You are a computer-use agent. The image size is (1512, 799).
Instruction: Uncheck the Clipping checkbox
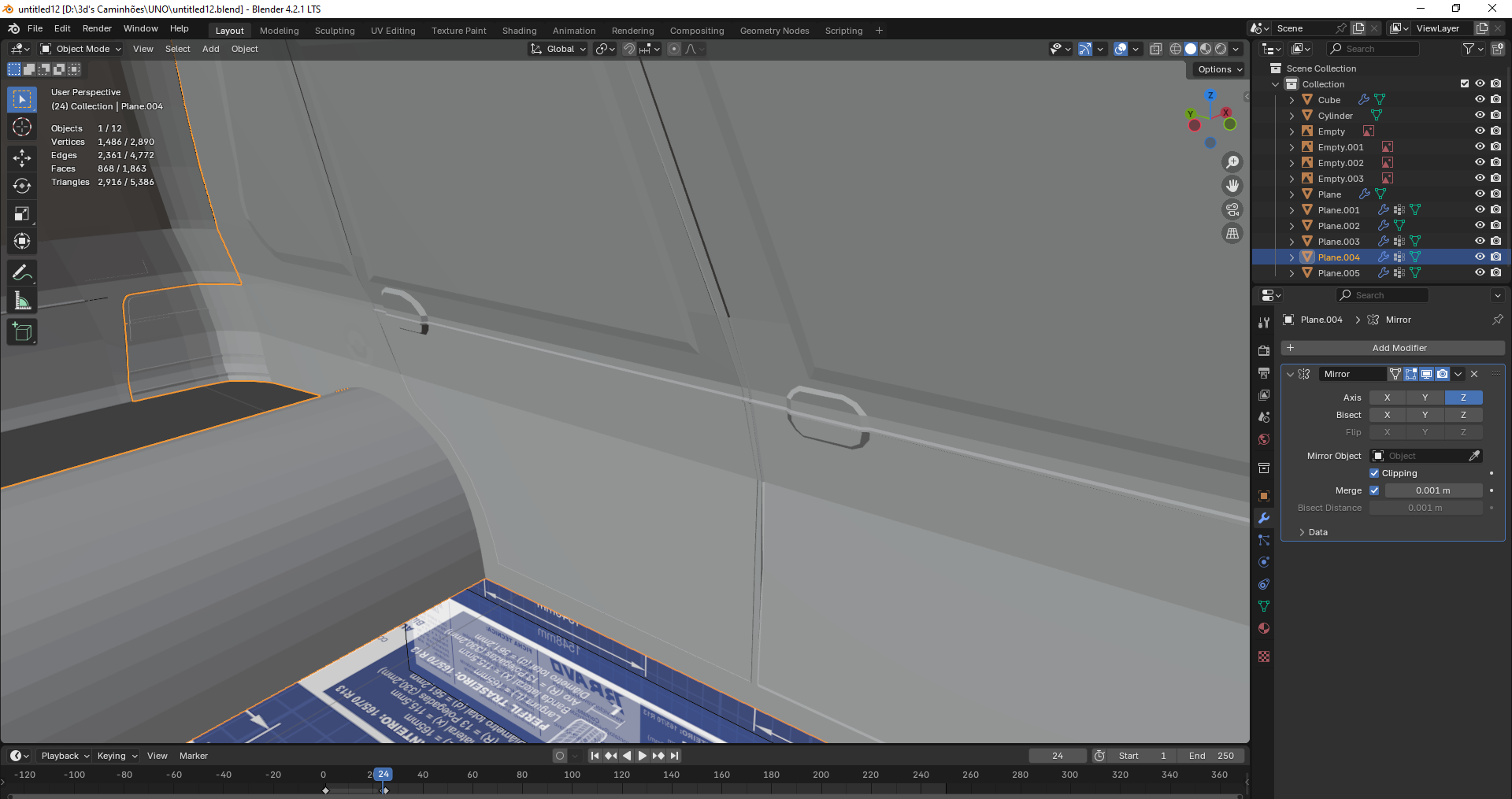point(1374,473)
